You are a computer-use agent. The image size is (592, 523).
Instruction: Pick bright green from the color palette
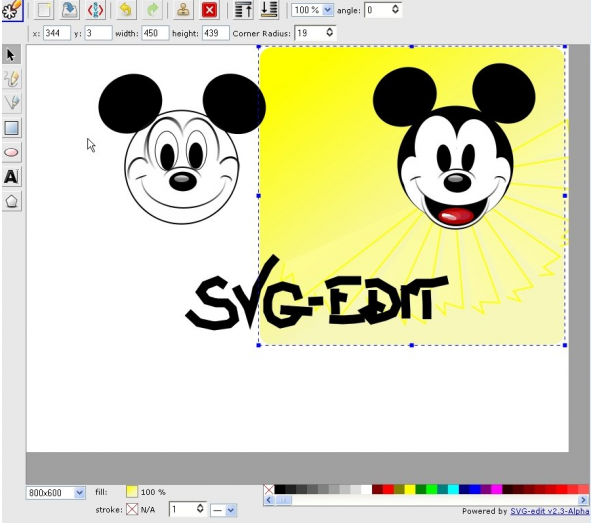pos(431,490)
